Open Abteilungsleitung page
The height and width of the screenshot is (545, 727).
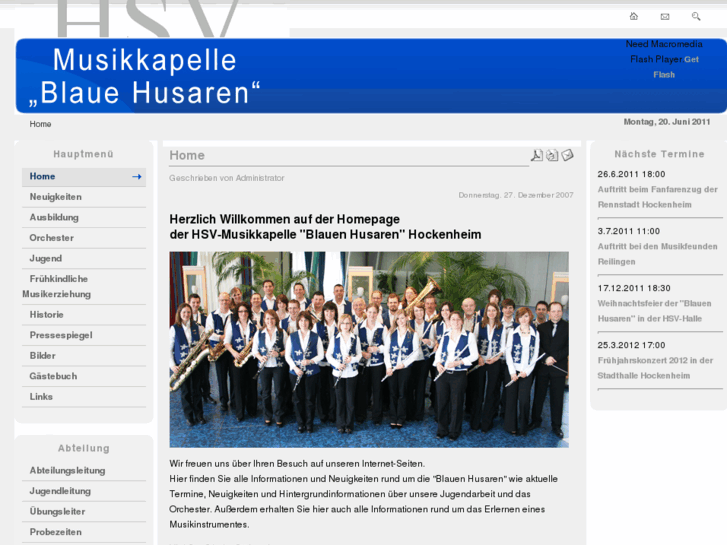pyautogui.click(x=84, y=471)
